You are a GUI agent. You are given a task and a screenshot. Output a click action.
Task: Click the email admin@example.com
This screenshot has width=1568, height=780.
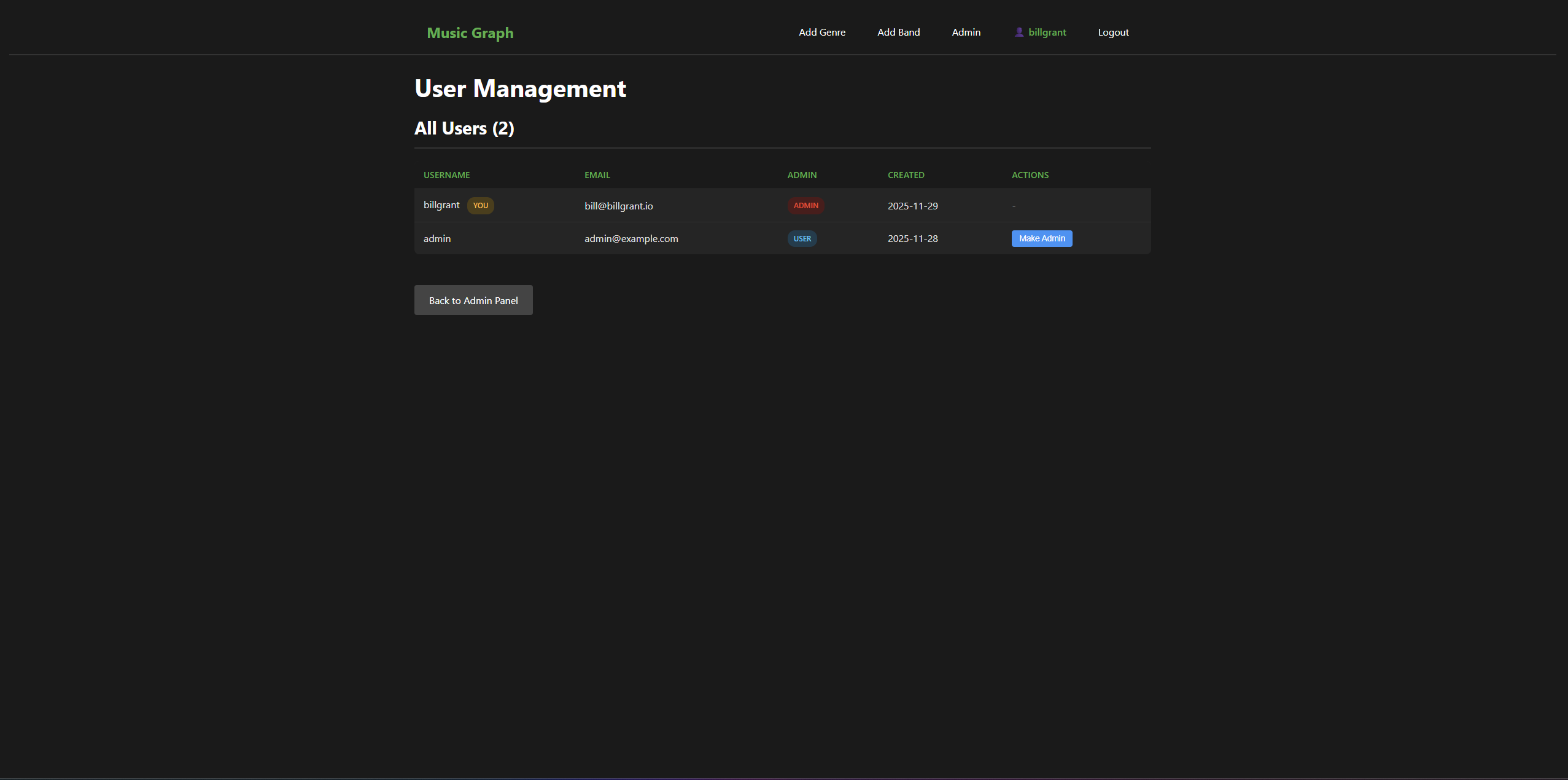631,238
